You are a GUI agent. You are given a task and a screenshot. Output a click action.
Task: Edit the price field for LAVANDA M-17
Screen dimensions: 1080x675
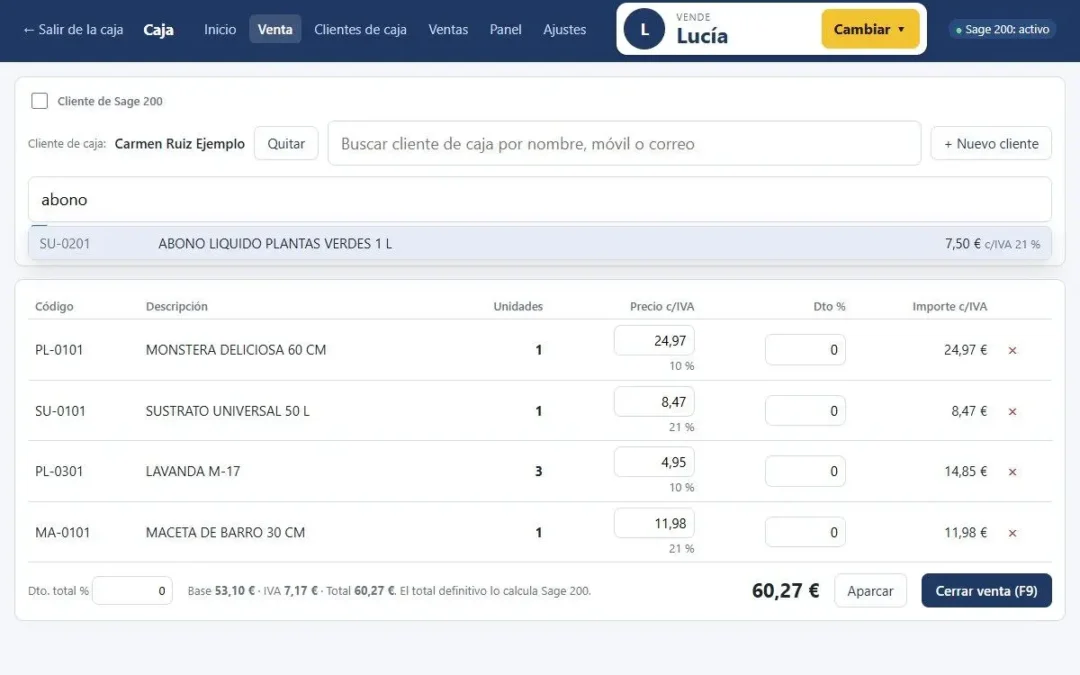tap(654, 462)
